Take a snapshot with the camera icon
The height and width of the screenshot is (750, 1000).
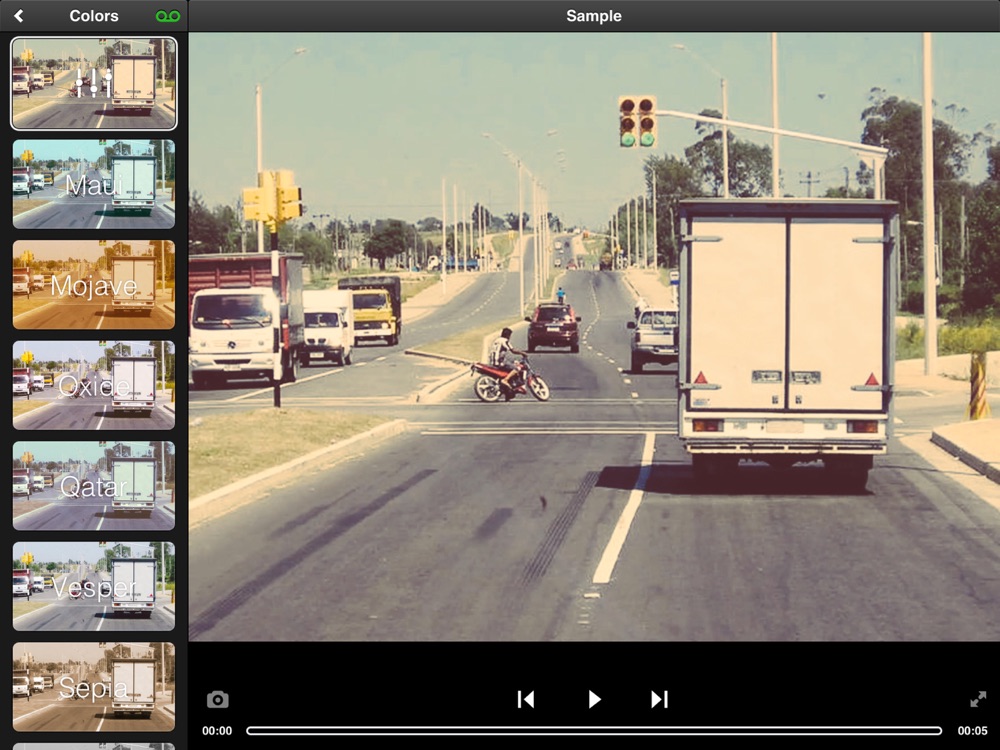[217, 700]
